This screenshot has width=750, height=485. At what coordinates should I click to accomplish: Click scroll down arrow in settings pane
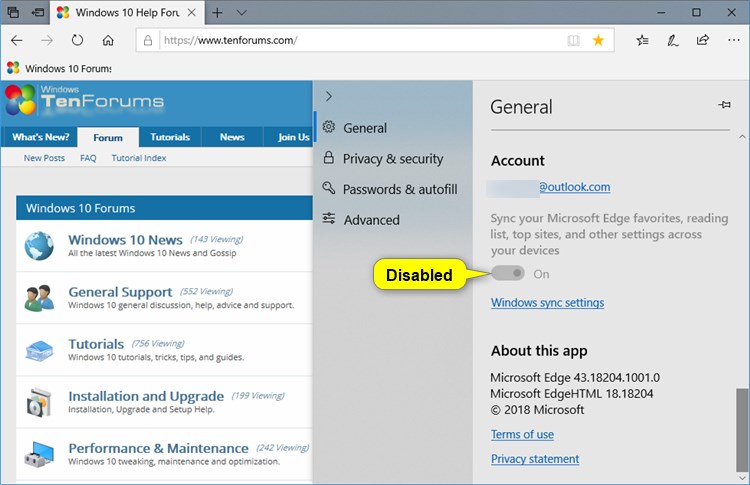tap(742, 478)
